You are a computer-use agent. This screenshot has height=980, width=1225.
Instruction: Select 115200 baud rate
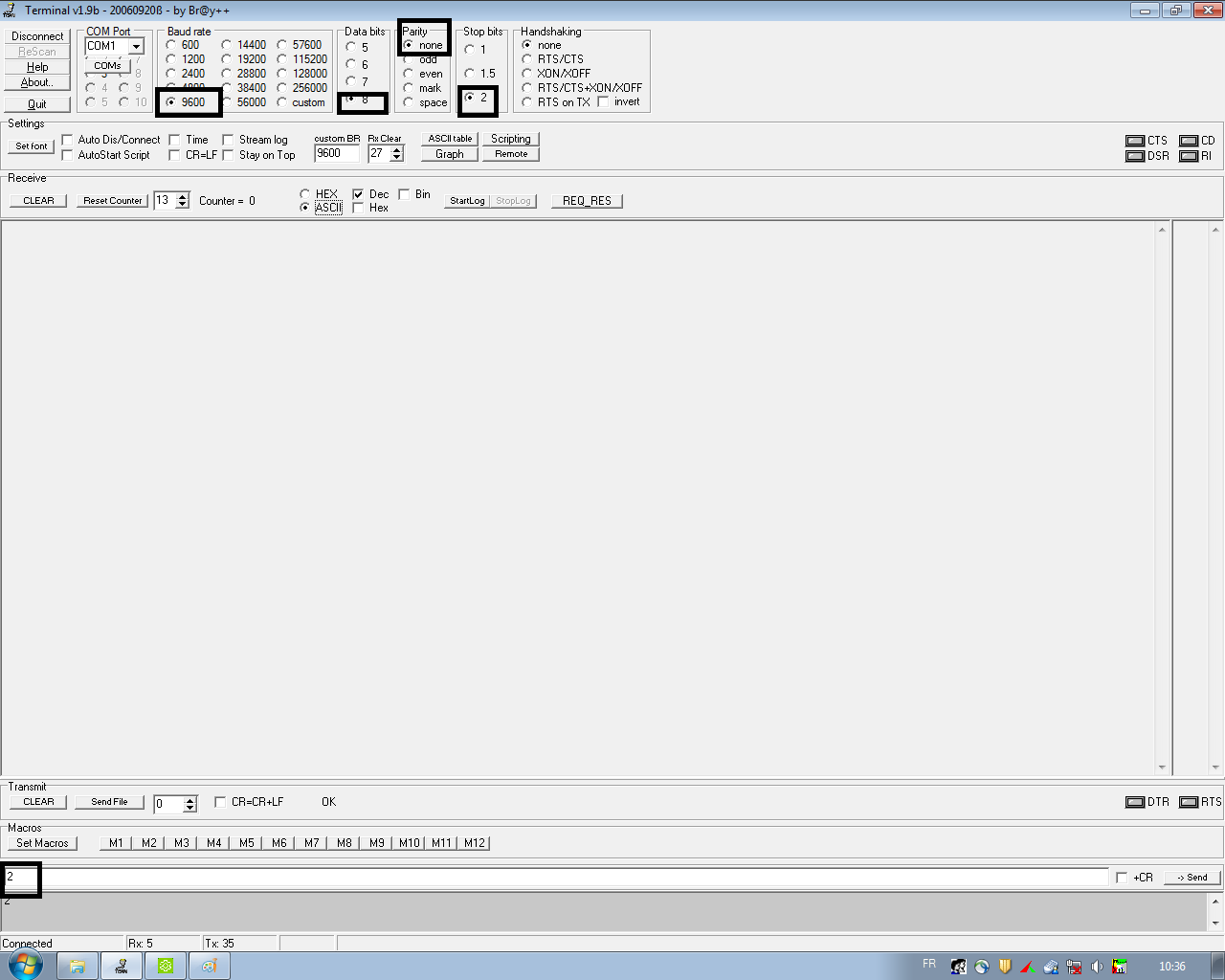click(x=282, y=59)
